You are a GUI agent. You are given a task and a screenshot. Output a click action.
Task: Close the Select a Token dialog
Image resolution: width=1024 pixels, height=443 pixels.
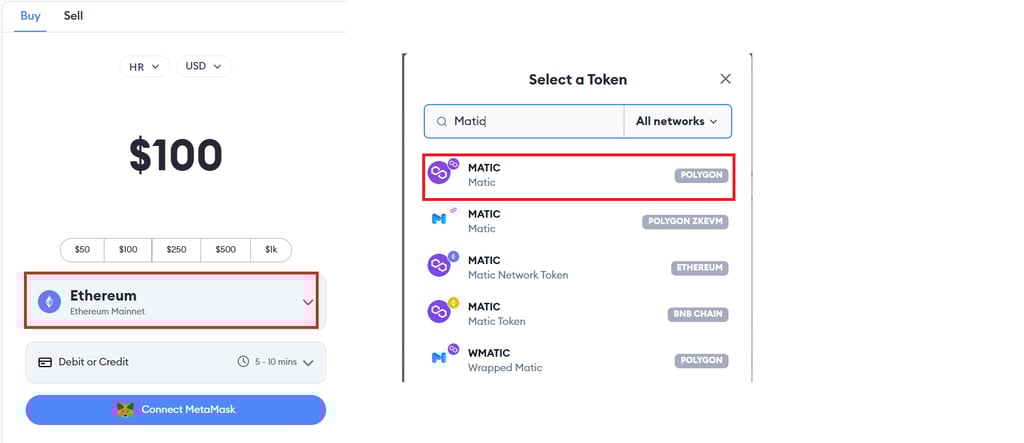pos(725,79)
